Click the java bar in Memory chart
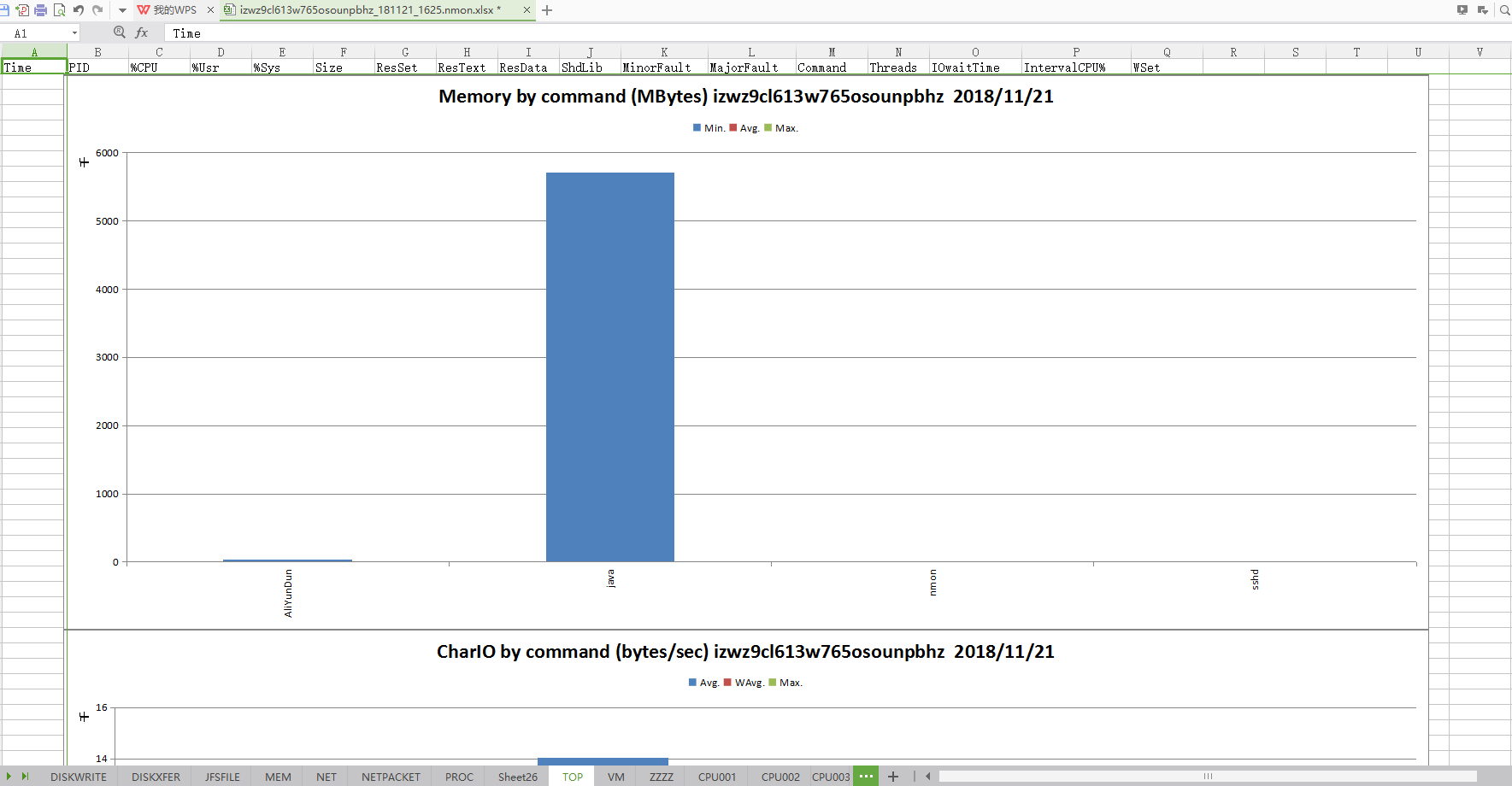 pos(610,367)
